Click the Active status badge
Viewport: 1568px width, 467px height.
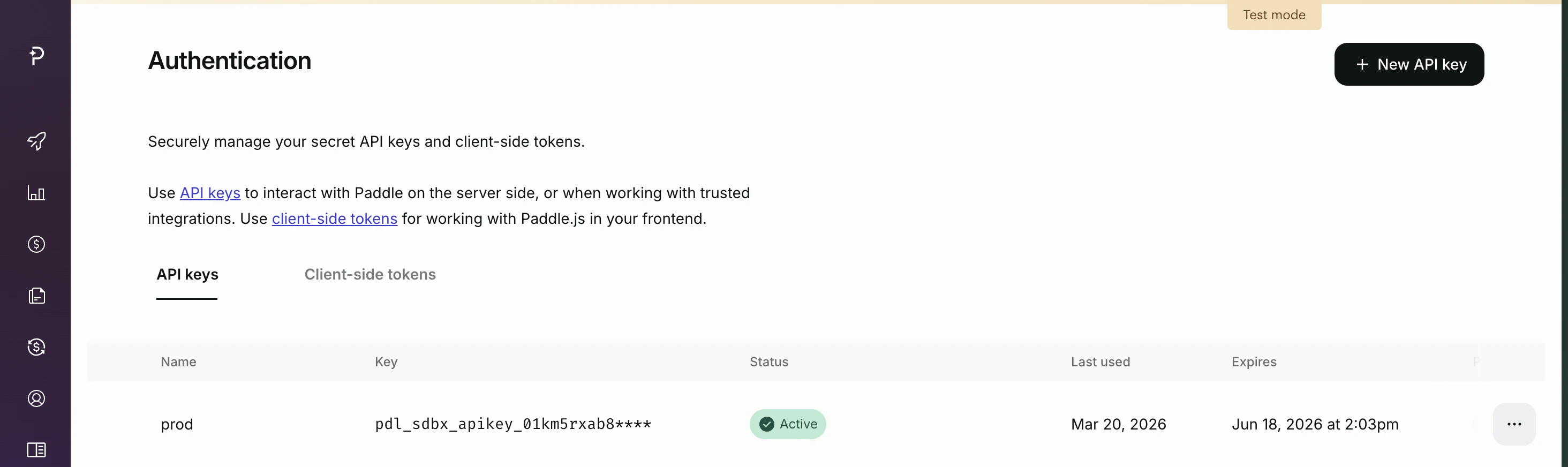(788, 424)
